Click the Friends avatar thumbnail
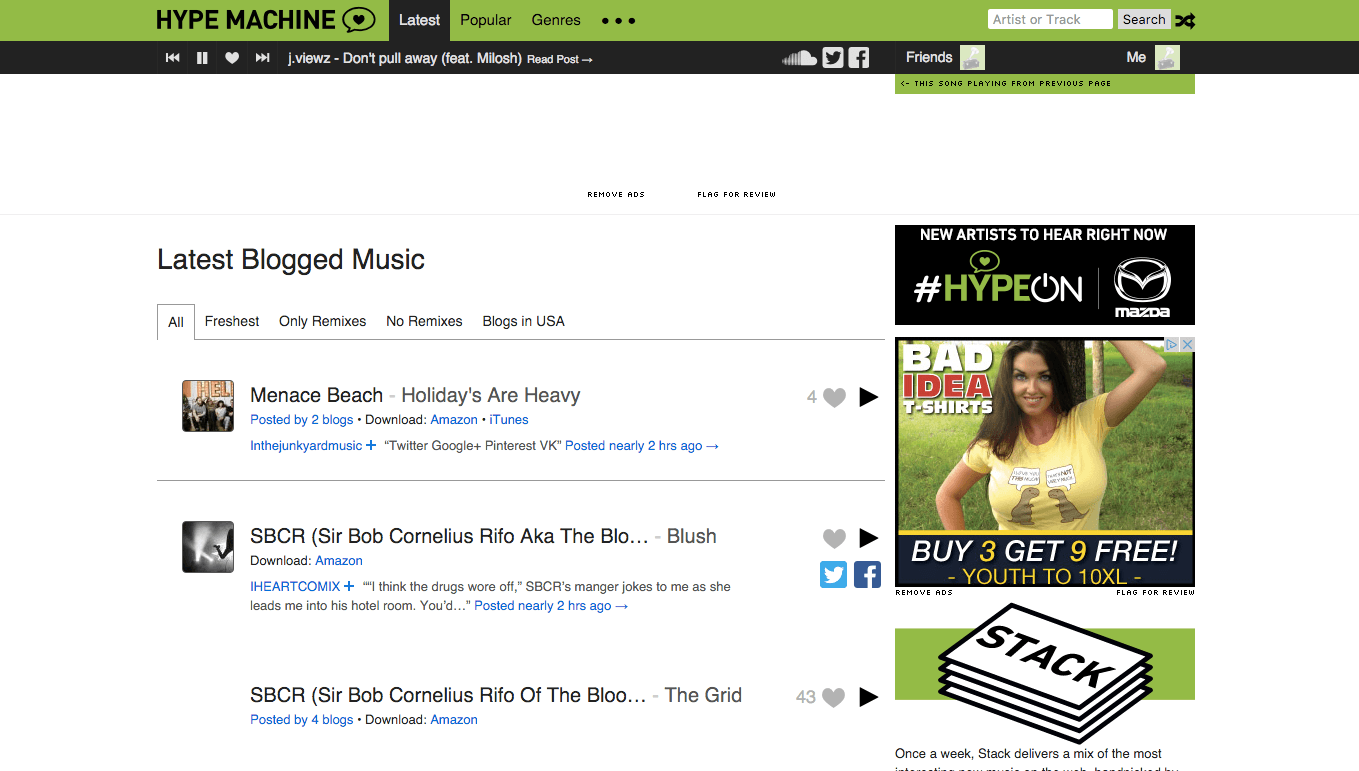 972,57
